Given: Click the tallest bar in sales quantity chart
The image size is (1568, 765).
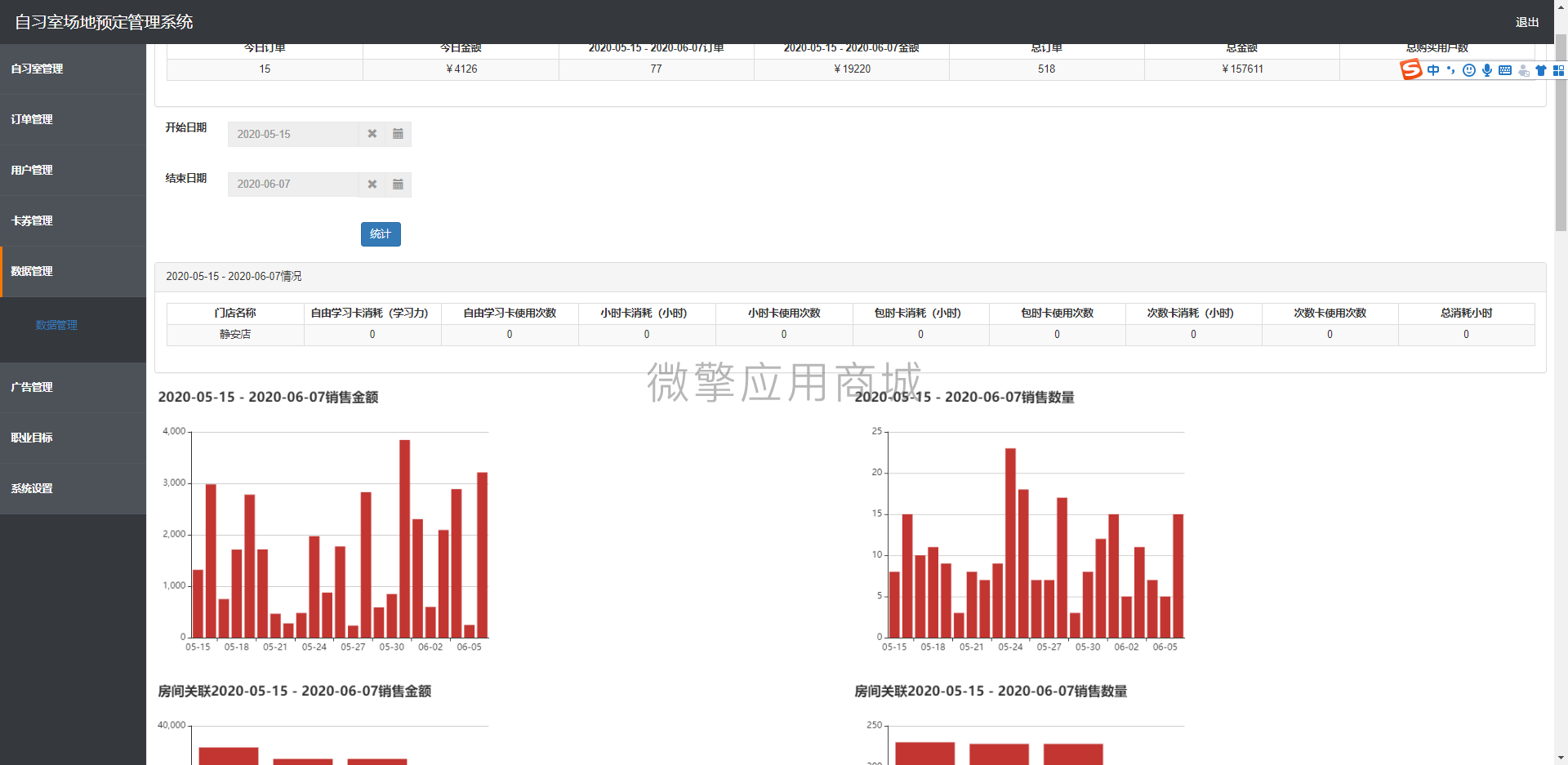Looking at the screenshot, I should click(1010, 543).
